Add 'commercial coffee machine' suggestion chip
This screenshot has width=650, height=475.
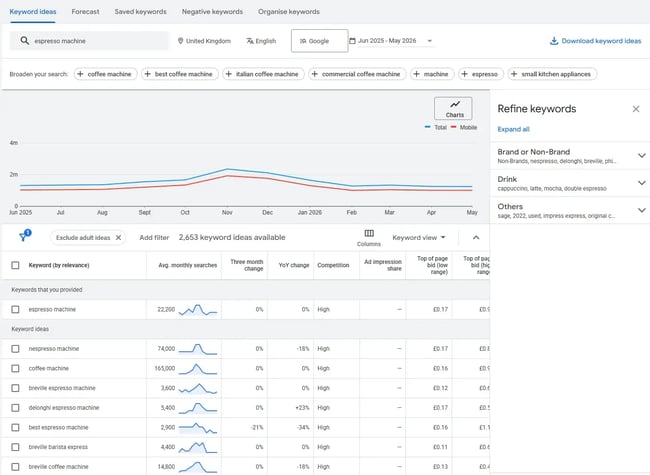(x=357, y=74)
